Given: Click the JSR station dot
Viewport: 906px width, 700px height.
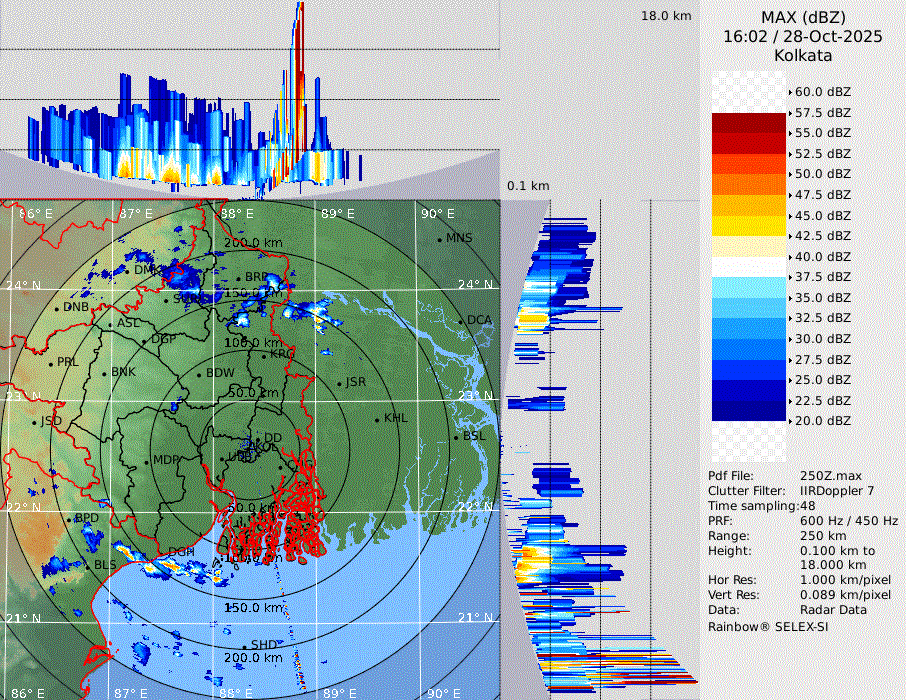Looking at the screenshot, I should tap(340, 383).
